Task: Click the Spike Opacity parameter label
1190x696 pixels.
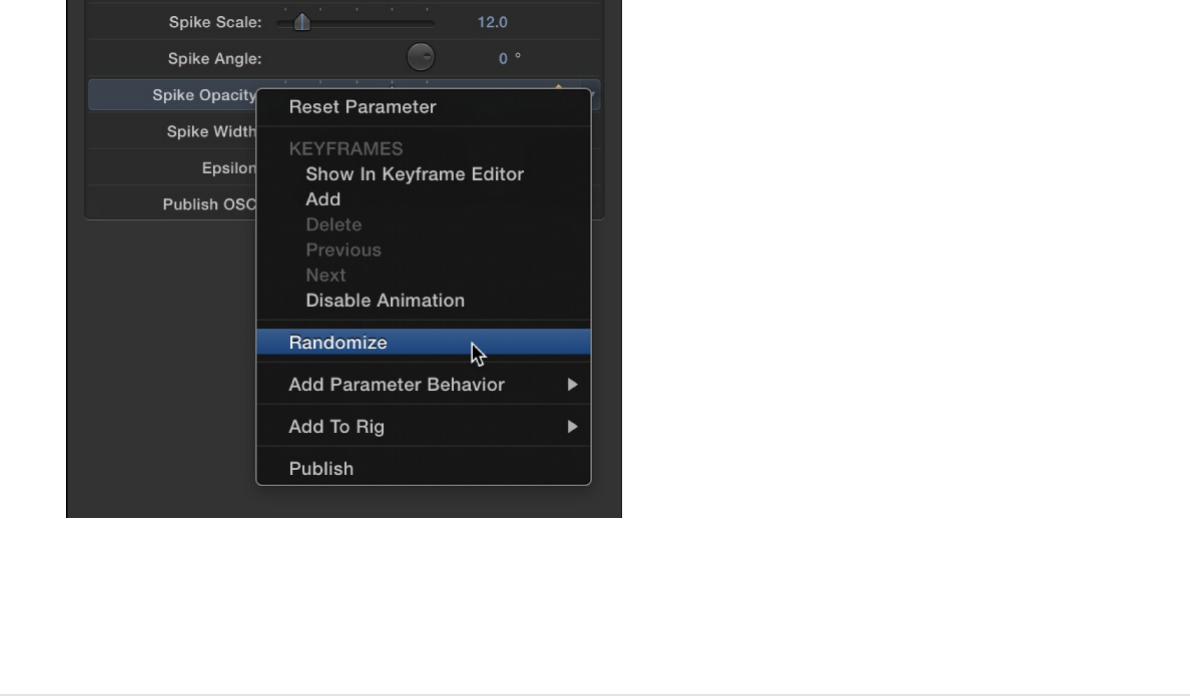Action: (x=204, y=95)
